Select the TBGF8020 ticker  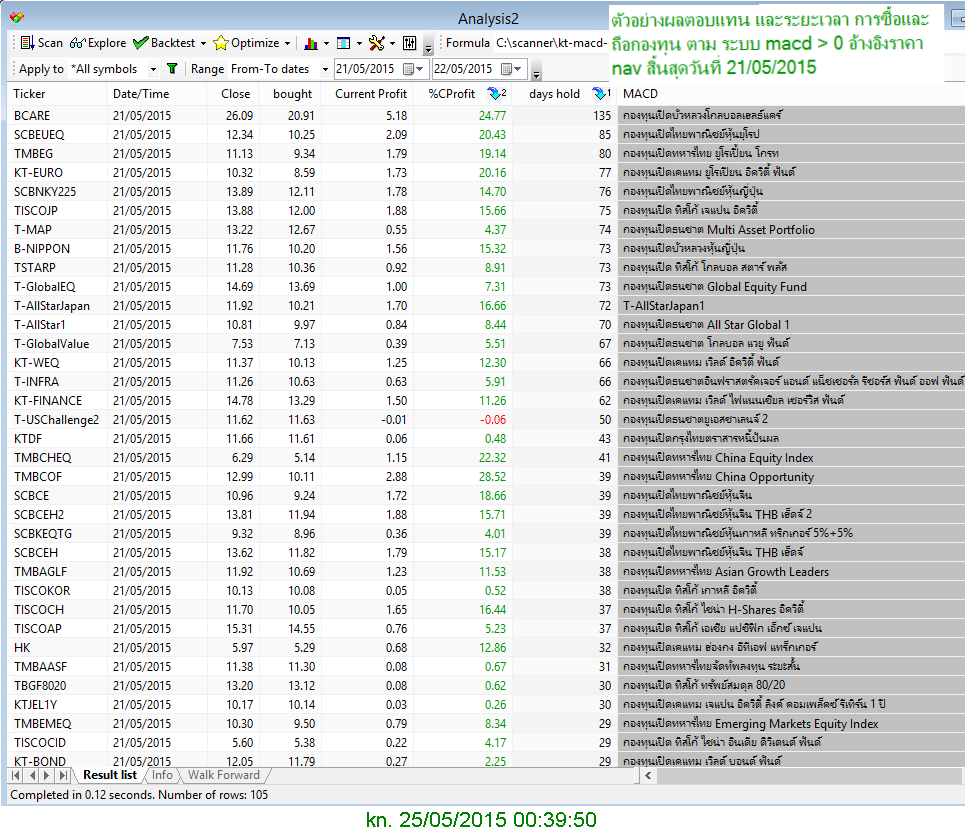[40, 686]
